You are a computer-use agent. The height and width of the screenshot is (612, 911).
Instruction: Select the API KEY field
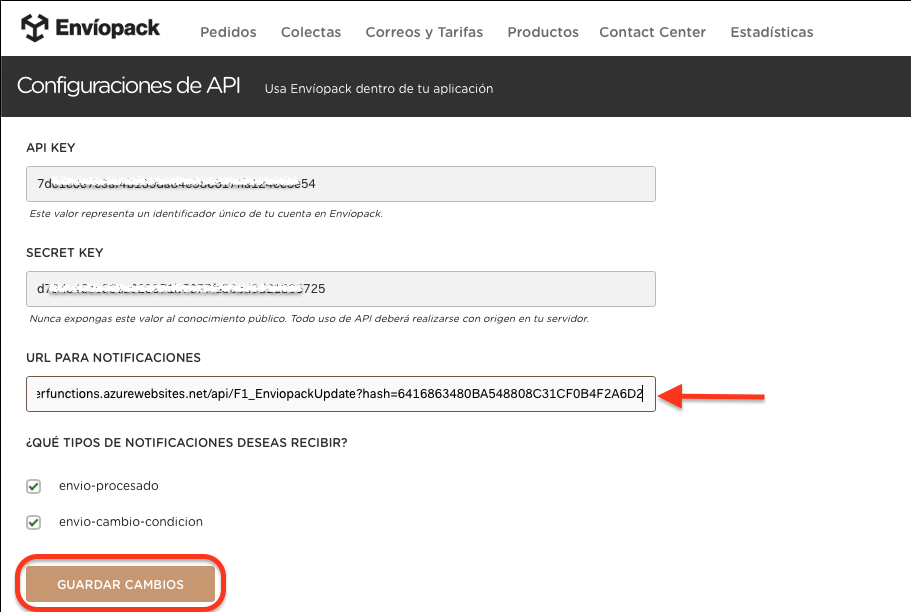(x=341, y=184)
